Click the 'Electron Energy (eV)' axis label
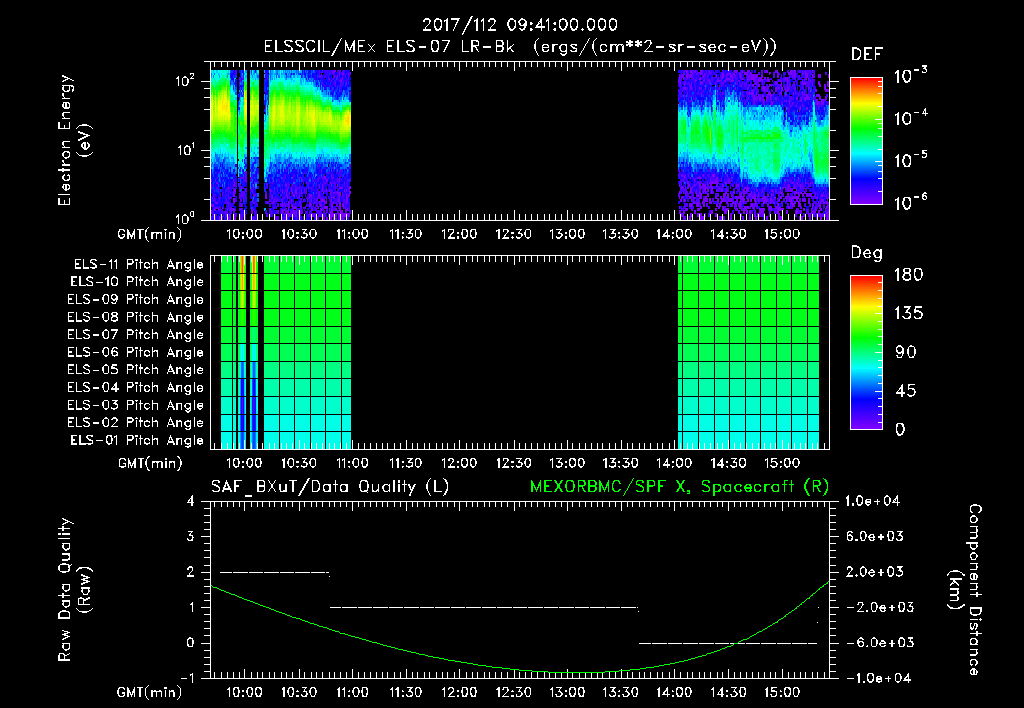 [x=74, y=140]
